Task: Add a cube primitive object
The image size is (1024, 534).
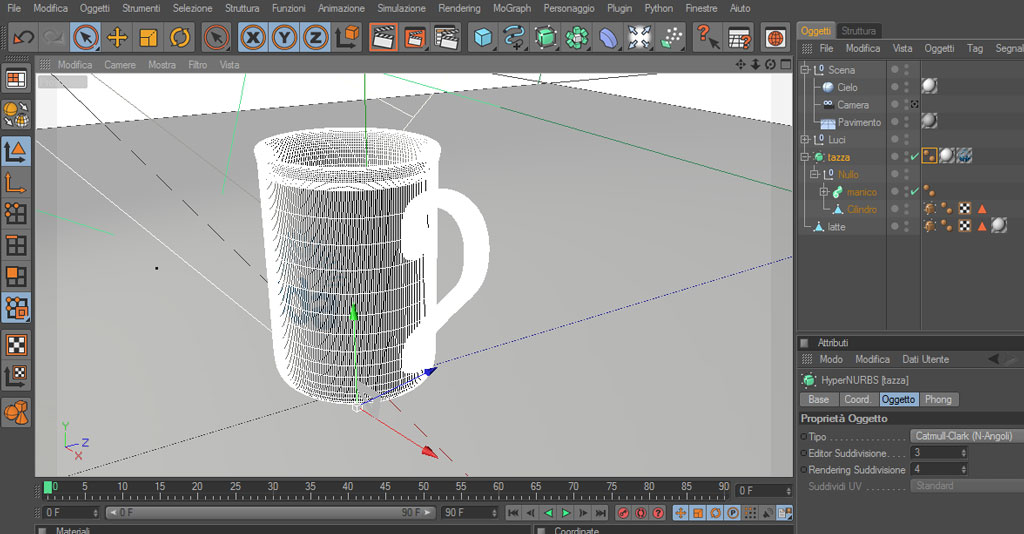Action: click(x=484, y=38)
